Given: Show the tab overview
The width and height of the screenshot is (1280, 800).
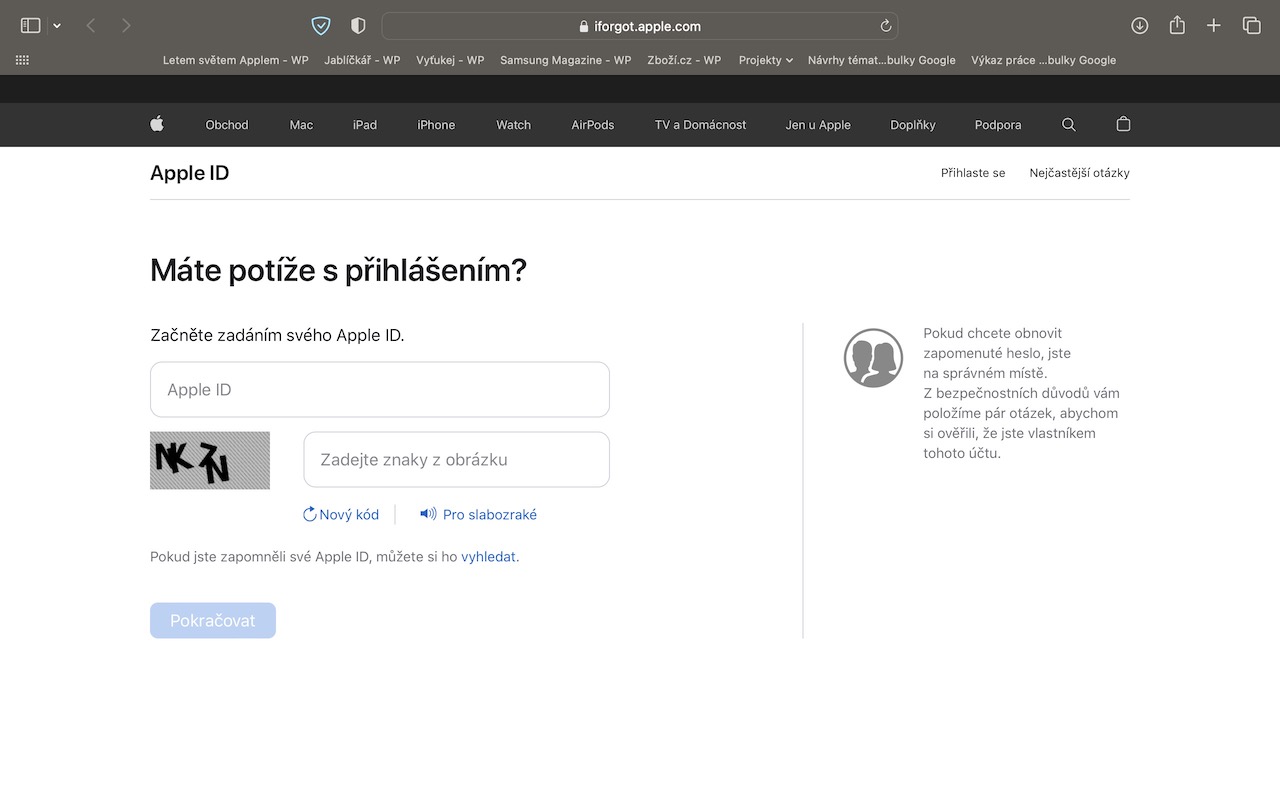Looking at the screenshot, I should click(1251, 26).
